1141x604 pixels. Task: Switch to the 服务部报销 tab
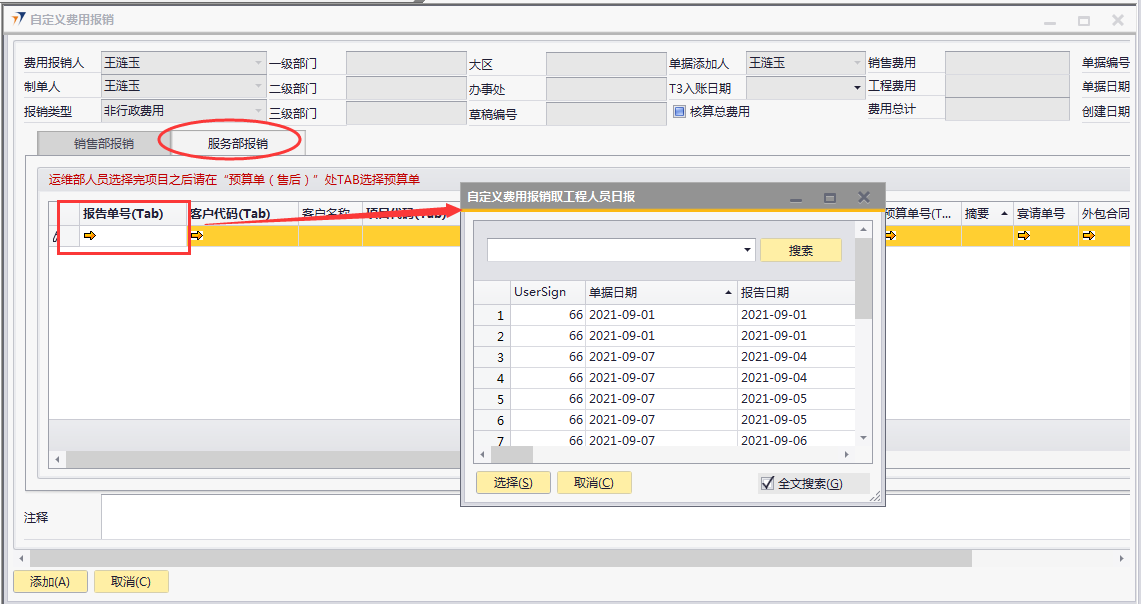coord(238,143)
